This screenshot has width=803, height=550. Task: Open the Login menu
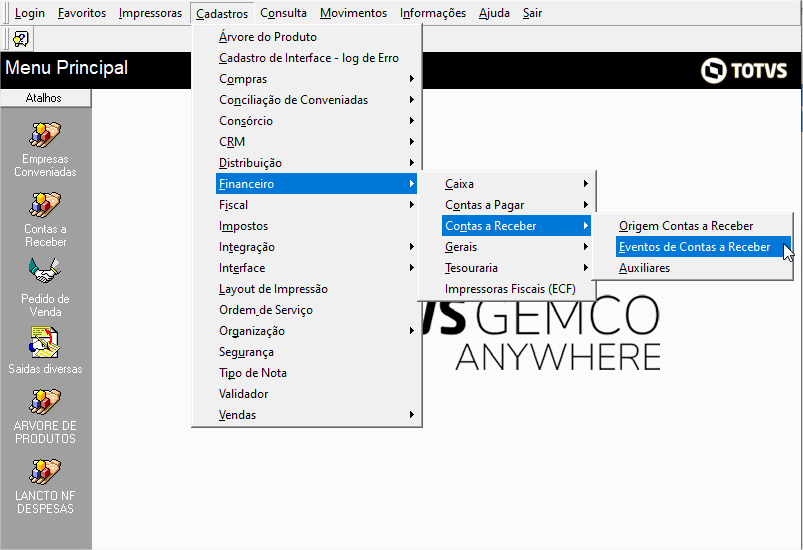[30, 13]
